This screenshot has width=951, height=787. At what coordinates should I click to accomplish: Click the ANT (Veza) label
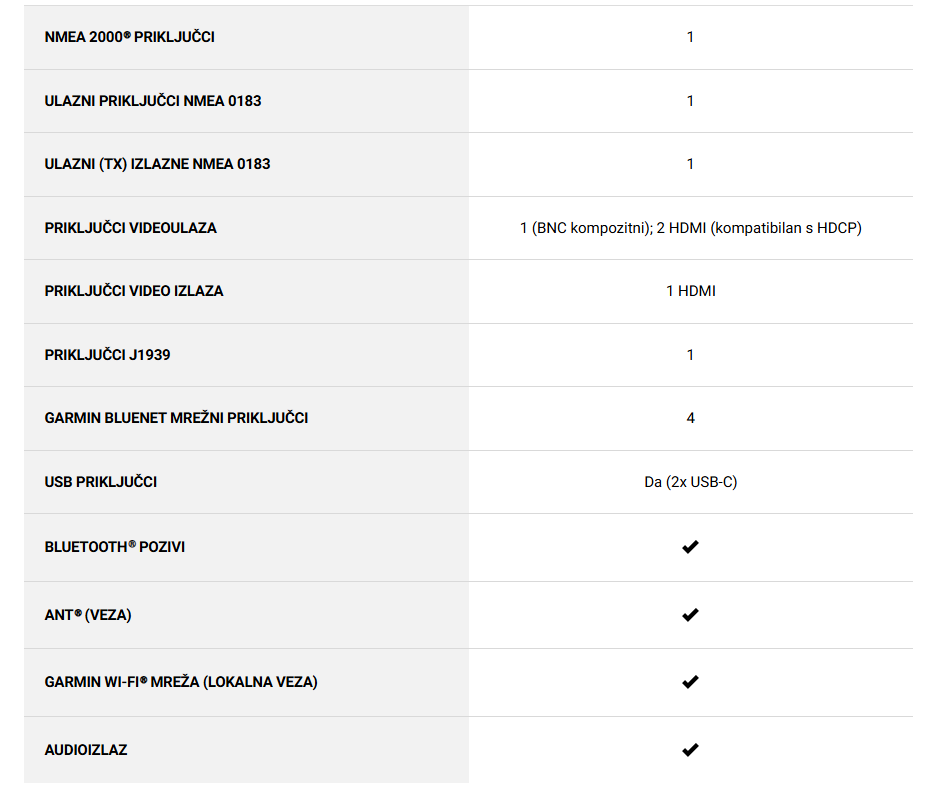88,615
